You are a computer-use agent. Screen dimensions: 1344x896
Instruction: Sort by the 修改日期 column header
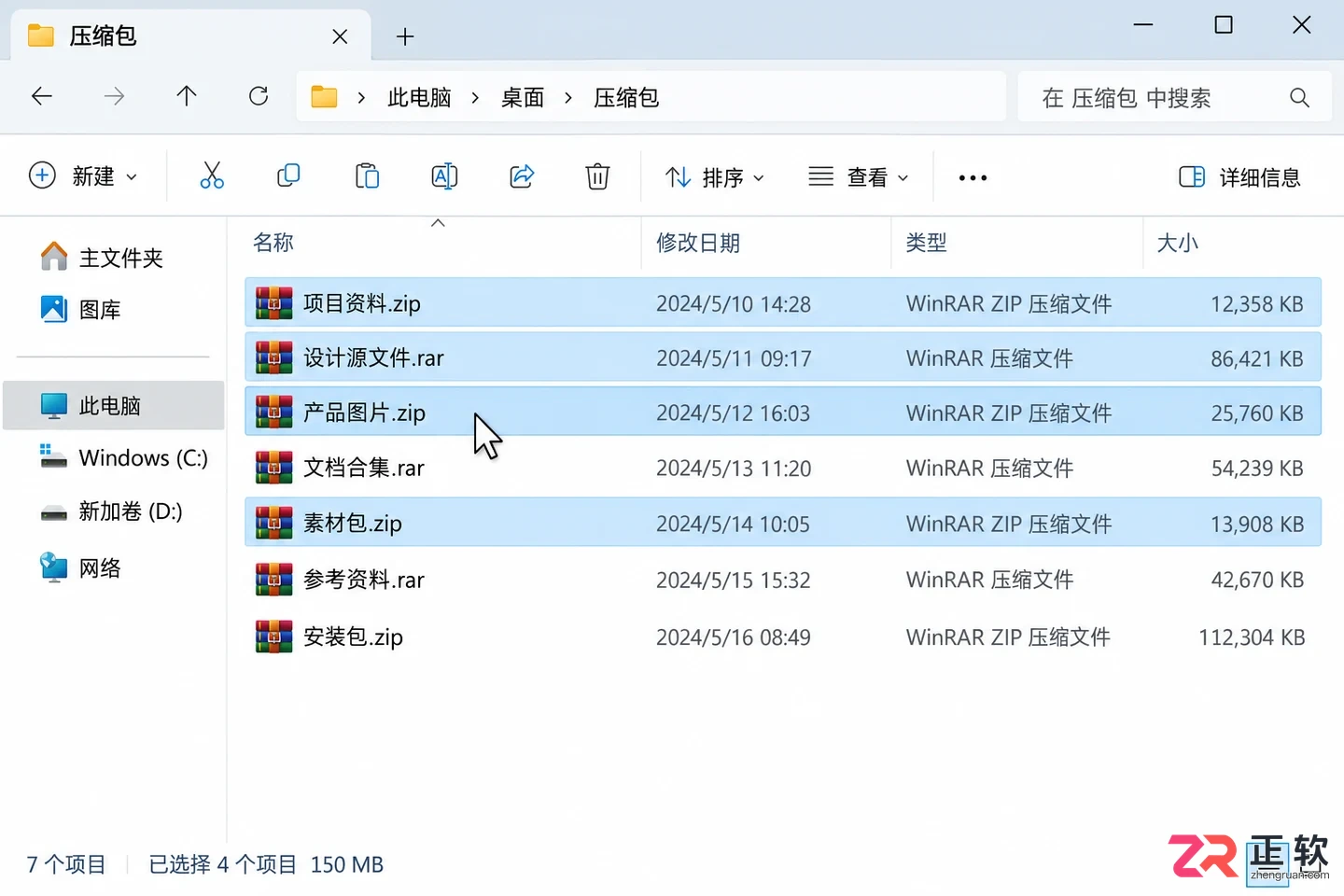[x=765, y=243]
